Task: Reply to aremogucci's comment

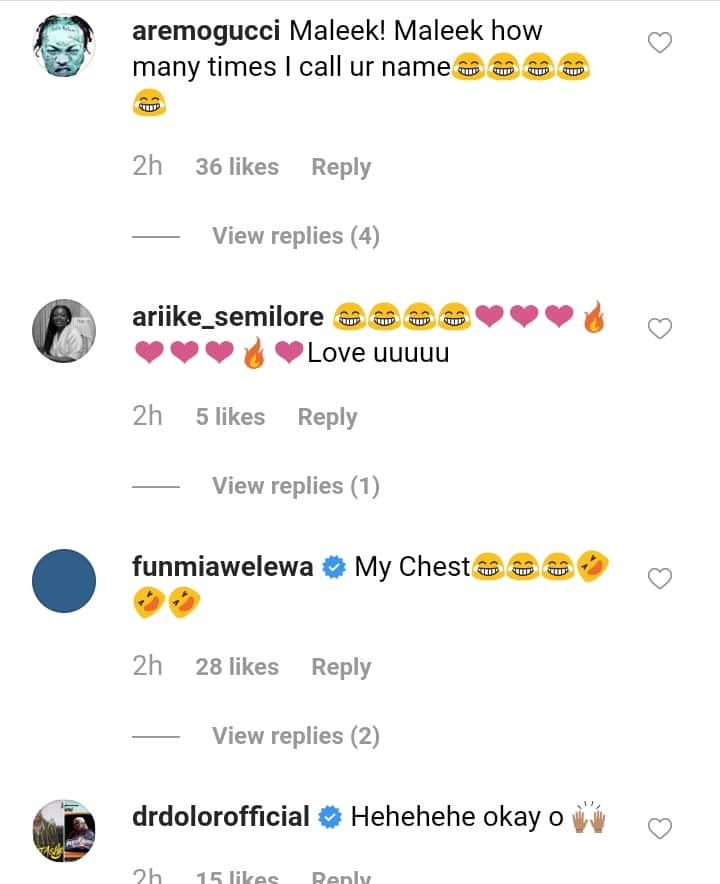Action: (x=341, y=167)
